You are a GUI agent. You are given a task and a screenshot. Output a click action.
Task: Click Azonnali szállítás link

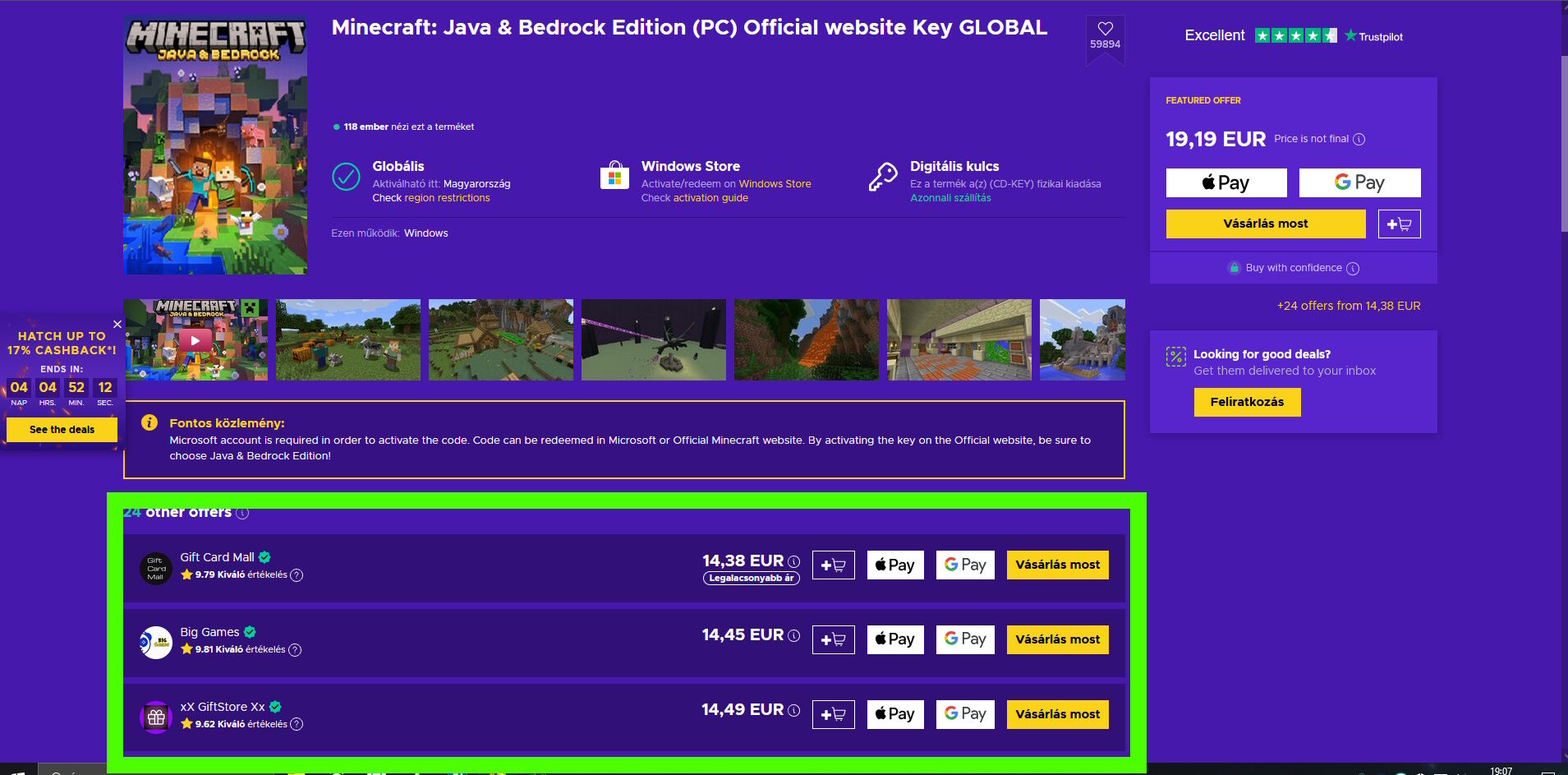tap(950, 198)
